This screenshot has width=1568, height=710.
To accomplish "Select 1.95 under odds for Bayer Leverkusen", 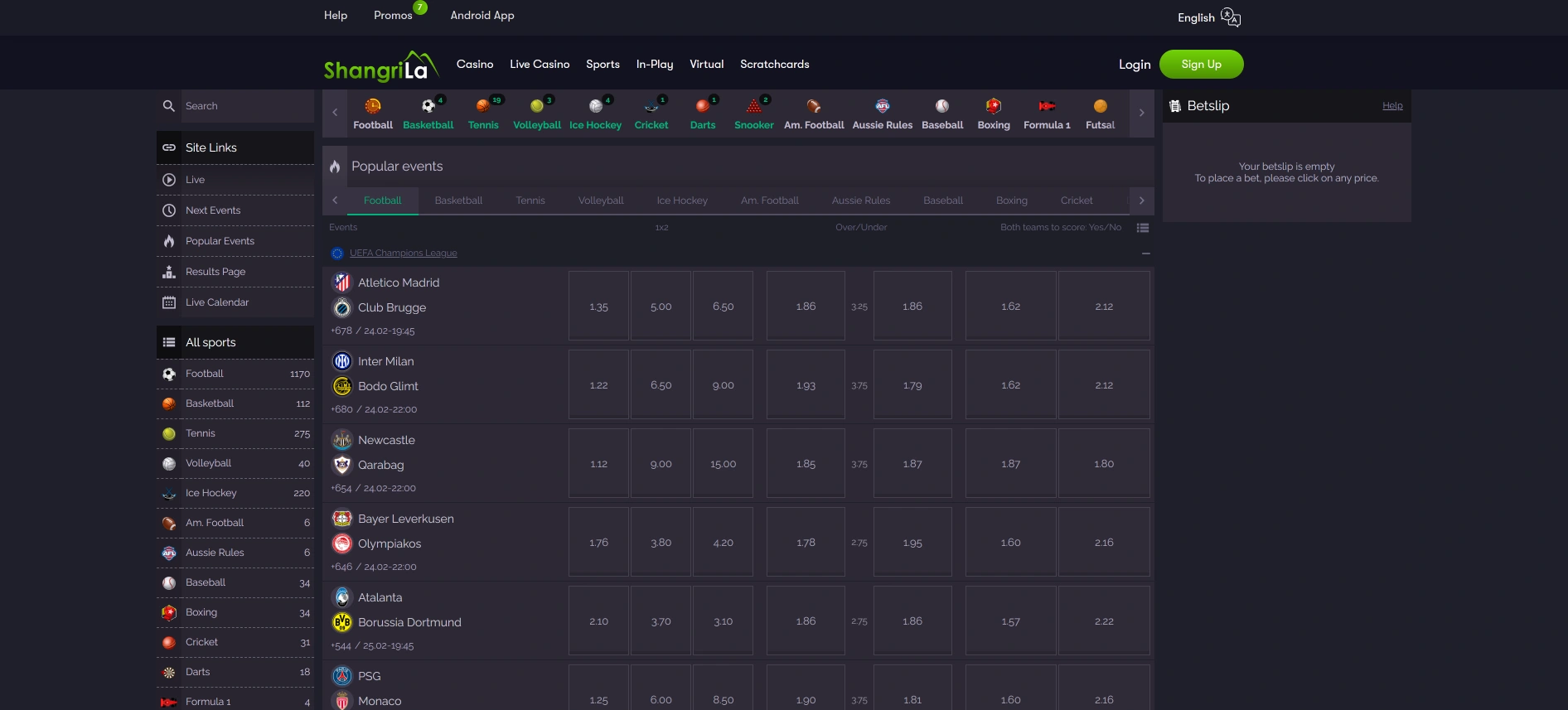I will 912,542.
